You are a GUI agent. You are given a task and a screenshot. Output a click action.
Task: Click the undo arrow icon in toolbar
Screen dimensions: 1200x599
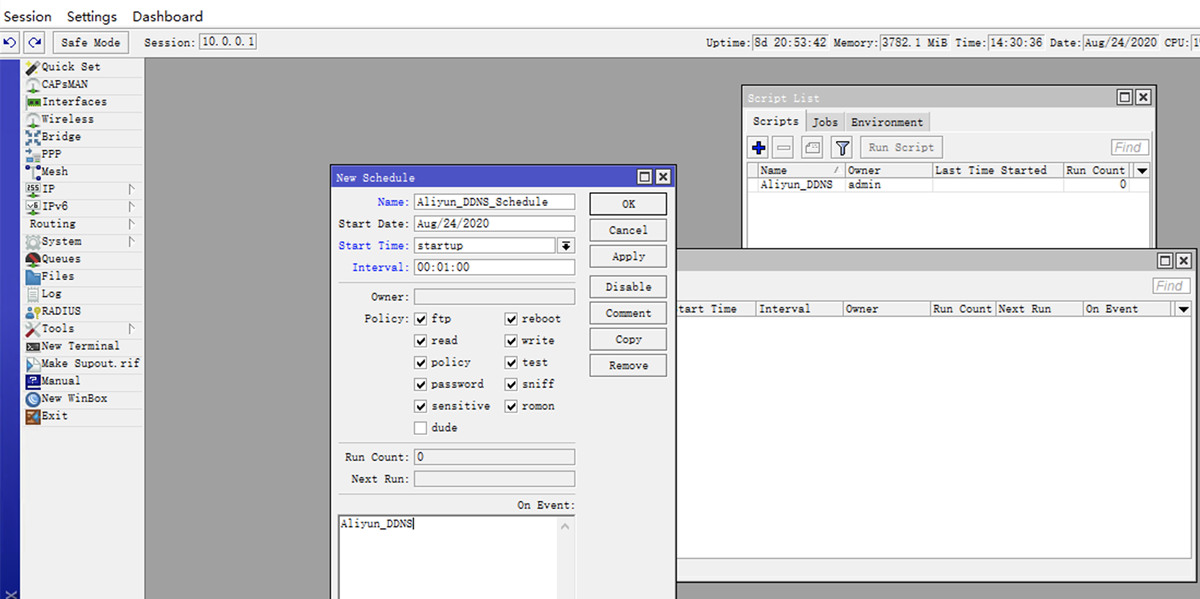[x=10, y=43]
